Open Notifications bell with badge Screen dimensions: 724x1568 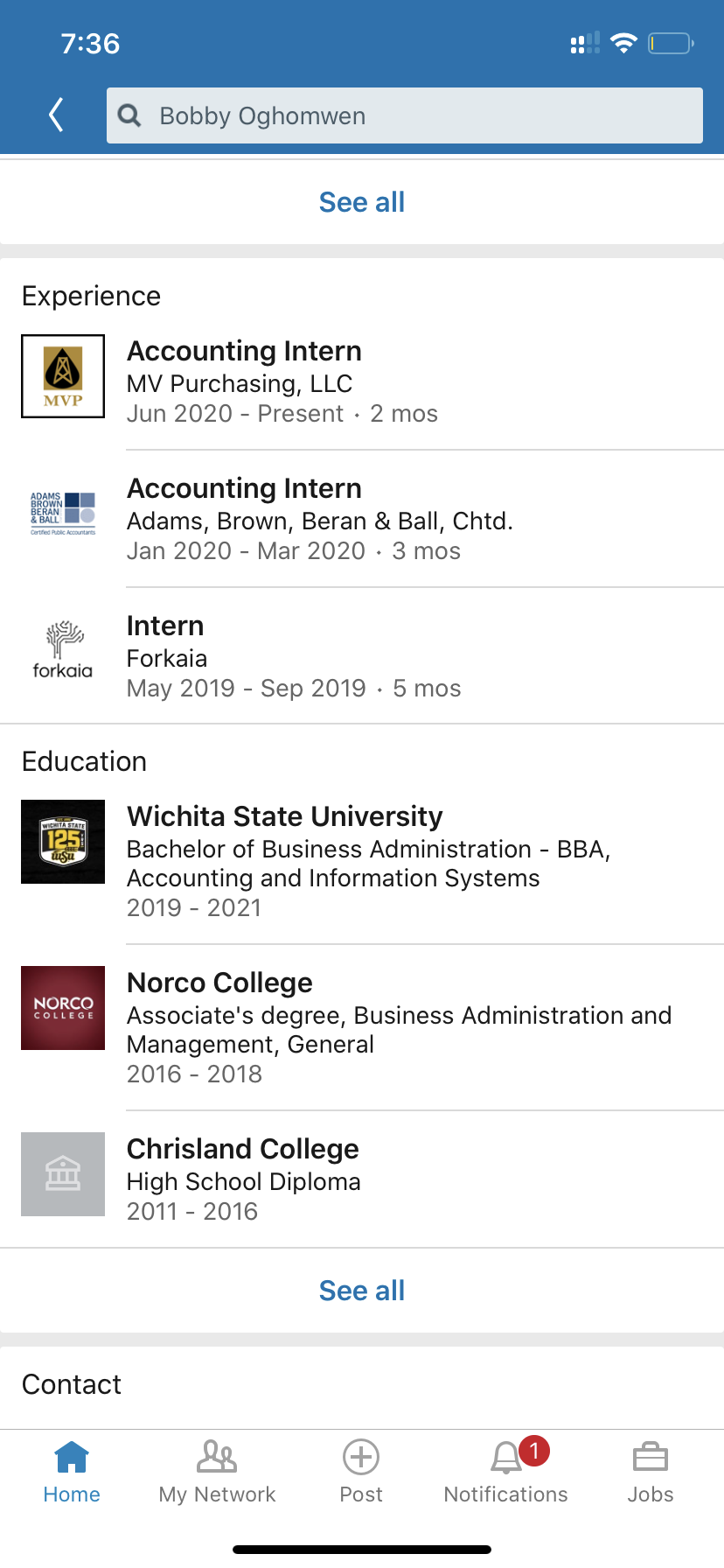click(x=506, y=1472)
